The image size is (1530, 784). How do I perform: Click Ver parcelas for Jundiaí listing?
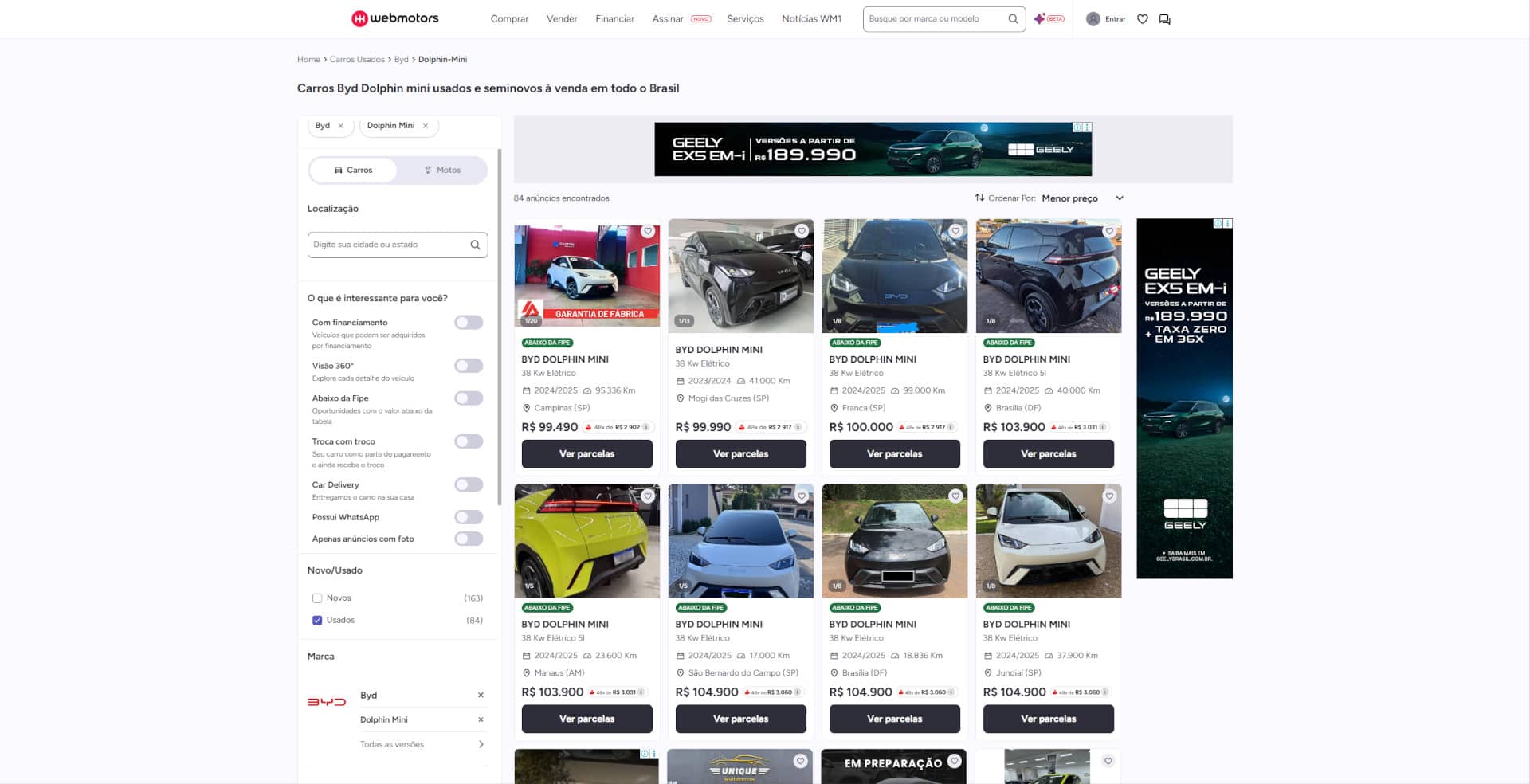coord(1048,719)
